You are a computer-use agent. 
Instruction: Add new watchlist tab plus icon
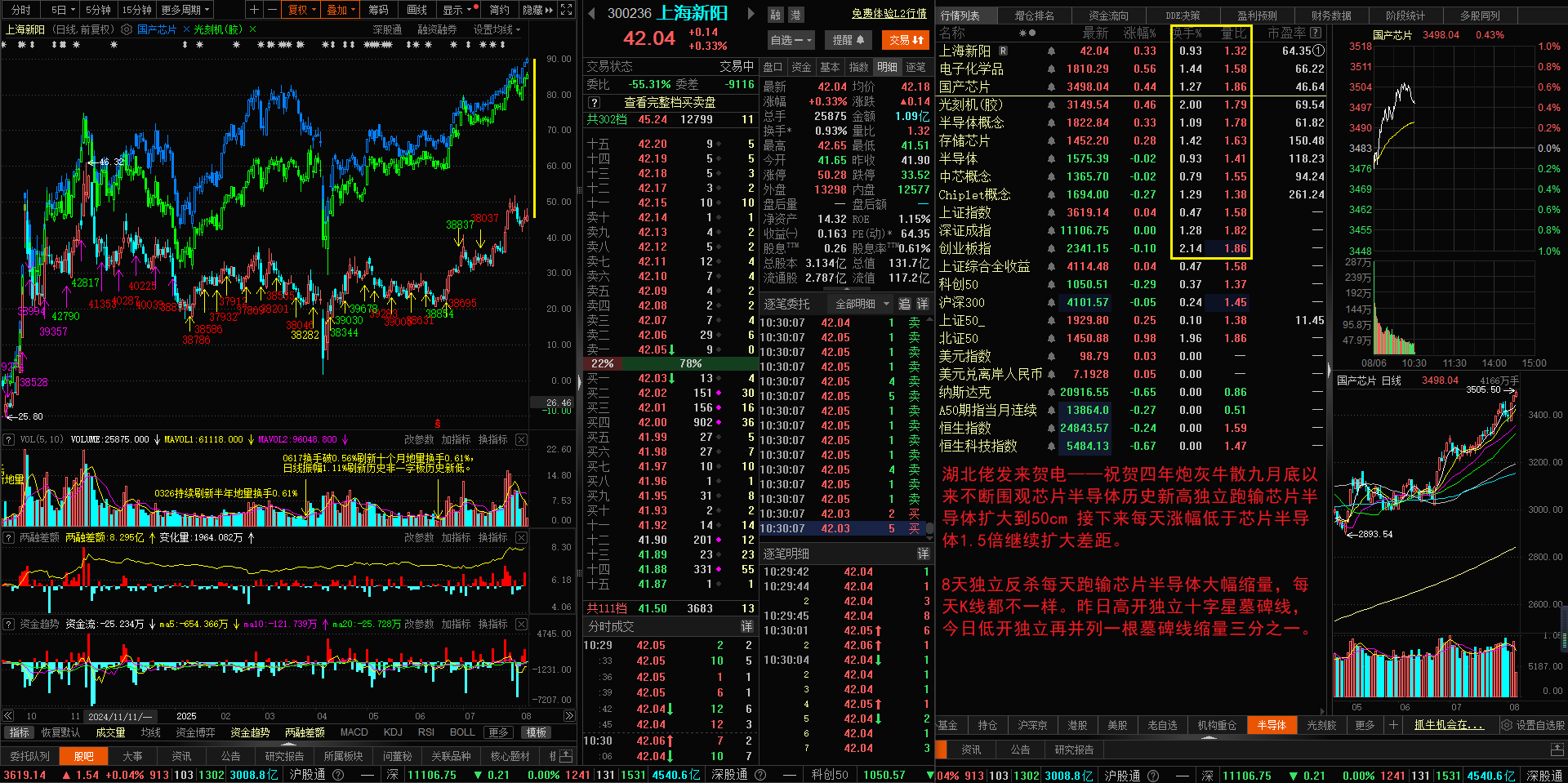[x=1393, y=725]
